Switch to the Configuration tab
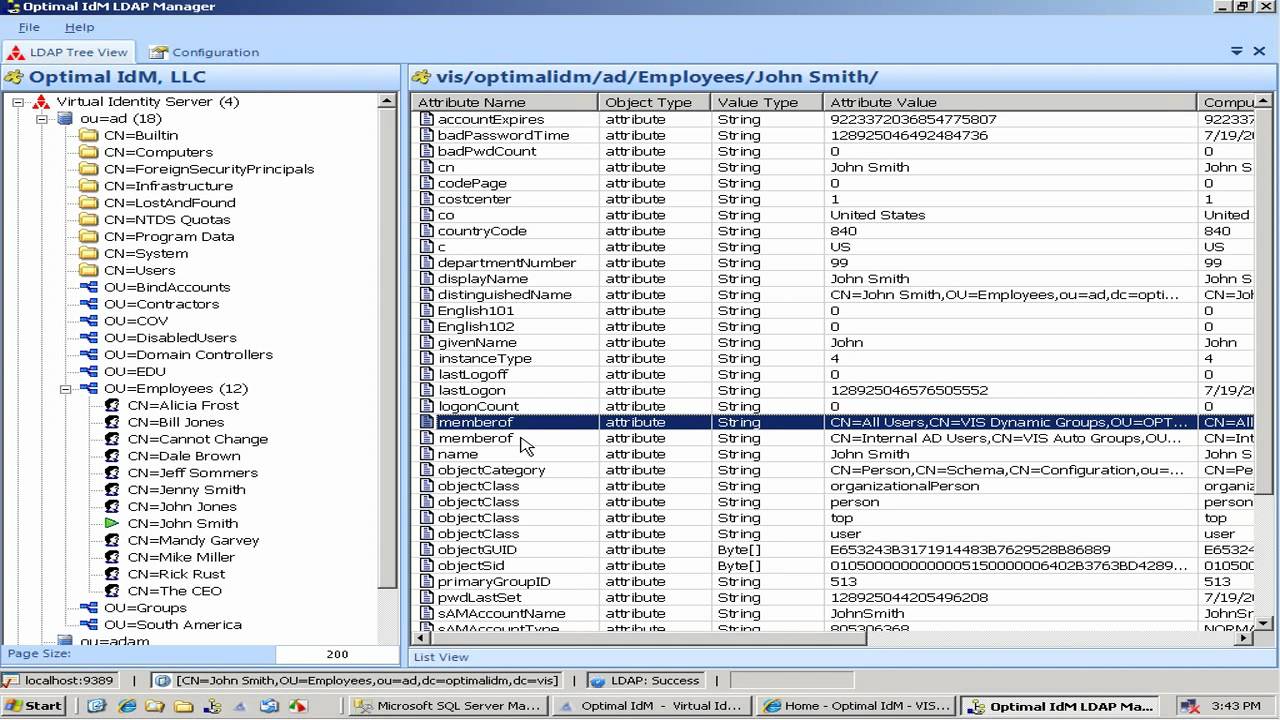Image resolution: width=1280 pixels, height=720 pixels. coord(204,52)
